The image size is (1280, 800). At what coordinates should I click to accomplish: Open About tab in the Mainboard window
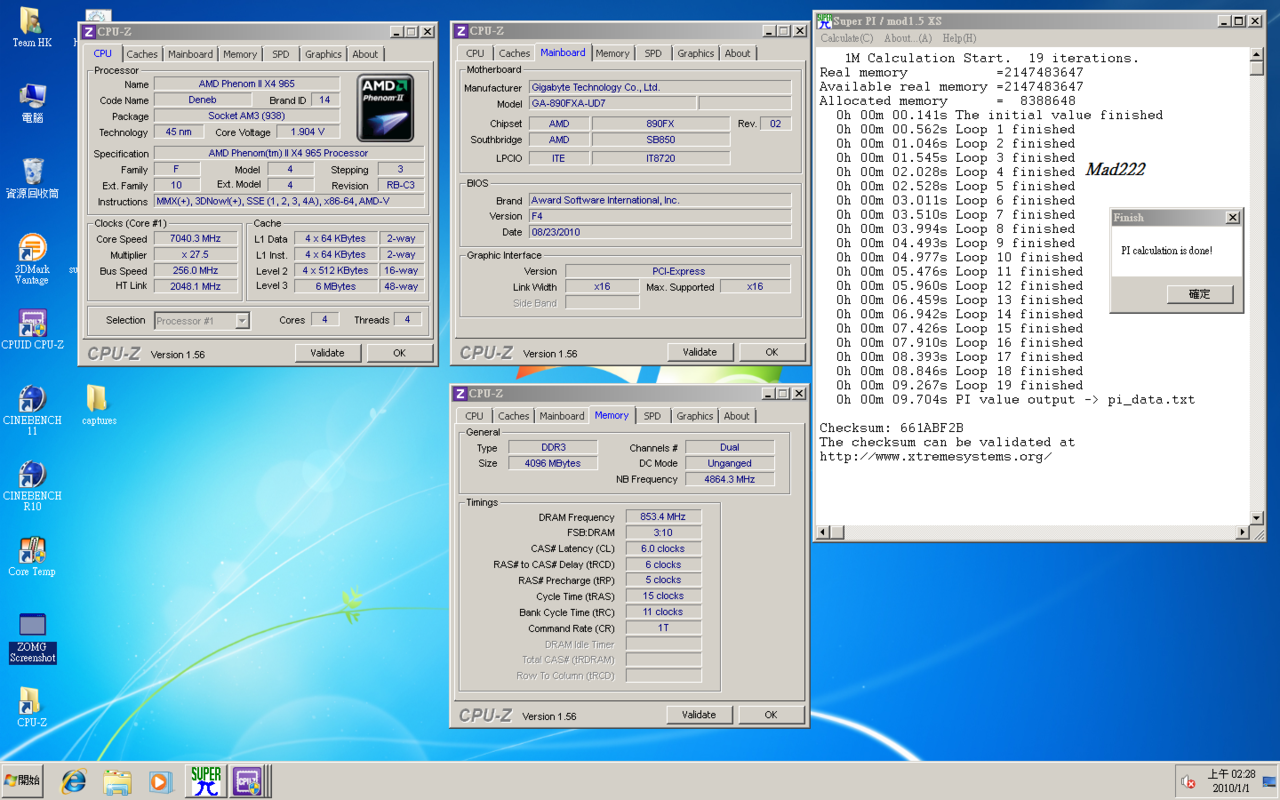[737, 53]
